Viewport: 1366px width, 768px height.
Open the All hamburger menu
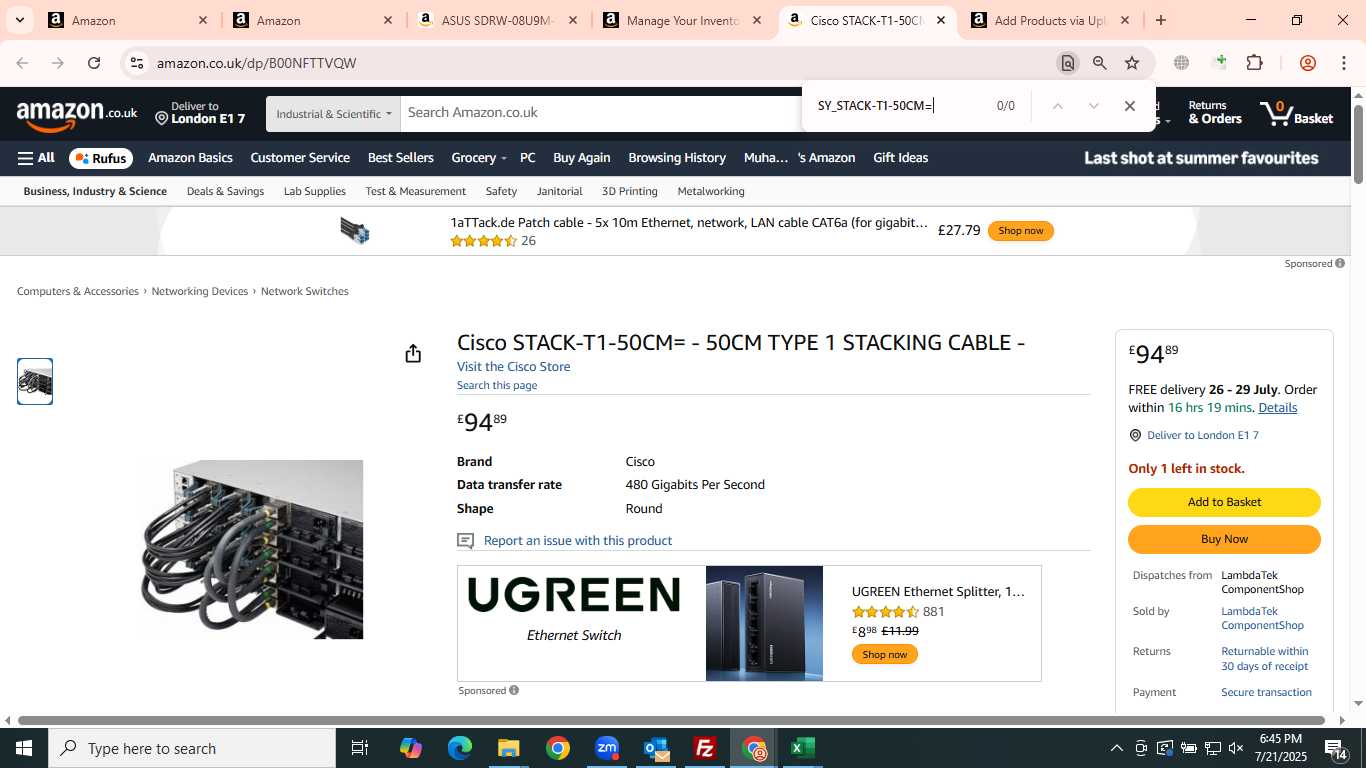tap(36, 158)
